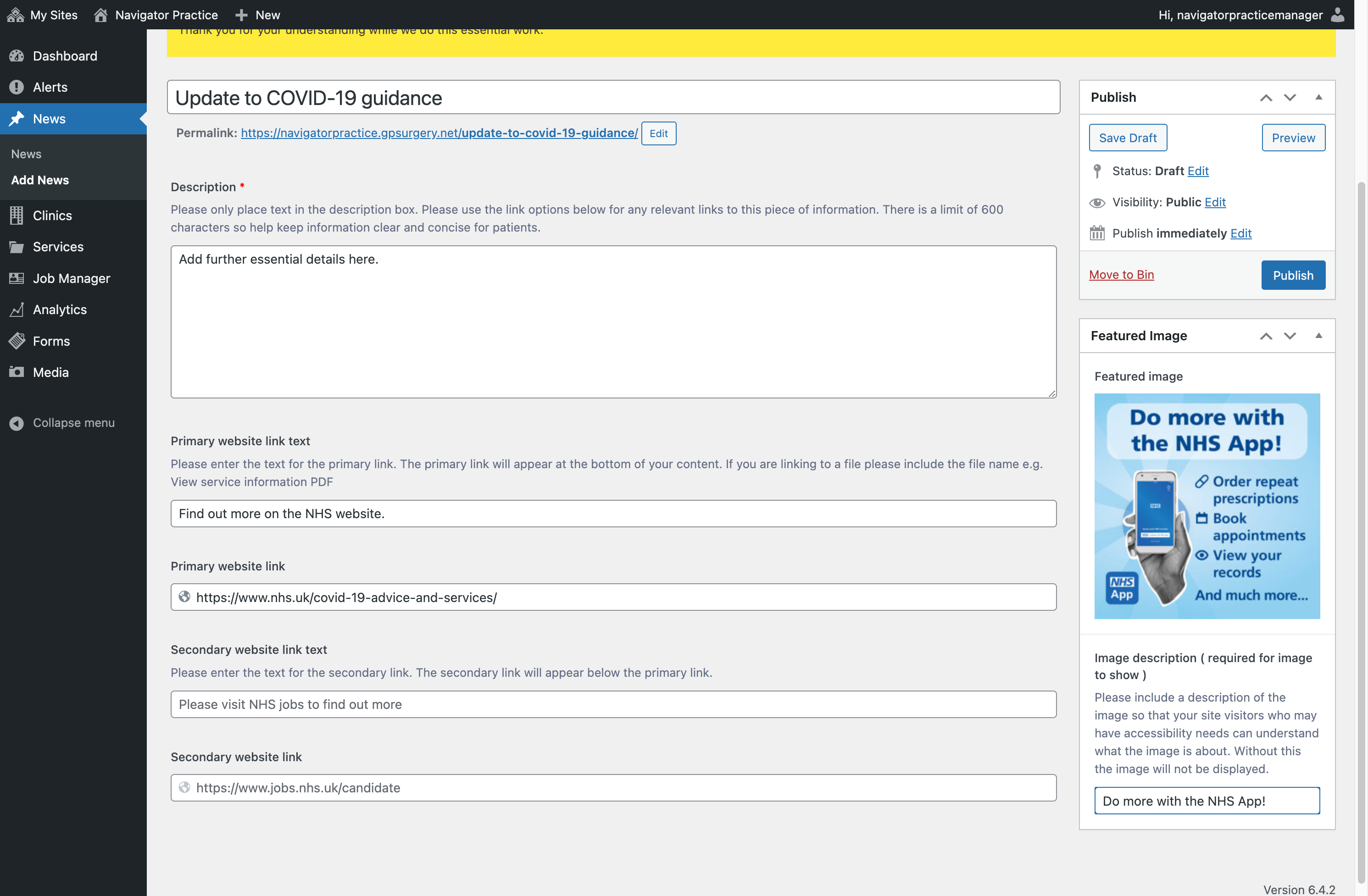
Task: Click the Primary website link field
Action: (x=613, y=597)
